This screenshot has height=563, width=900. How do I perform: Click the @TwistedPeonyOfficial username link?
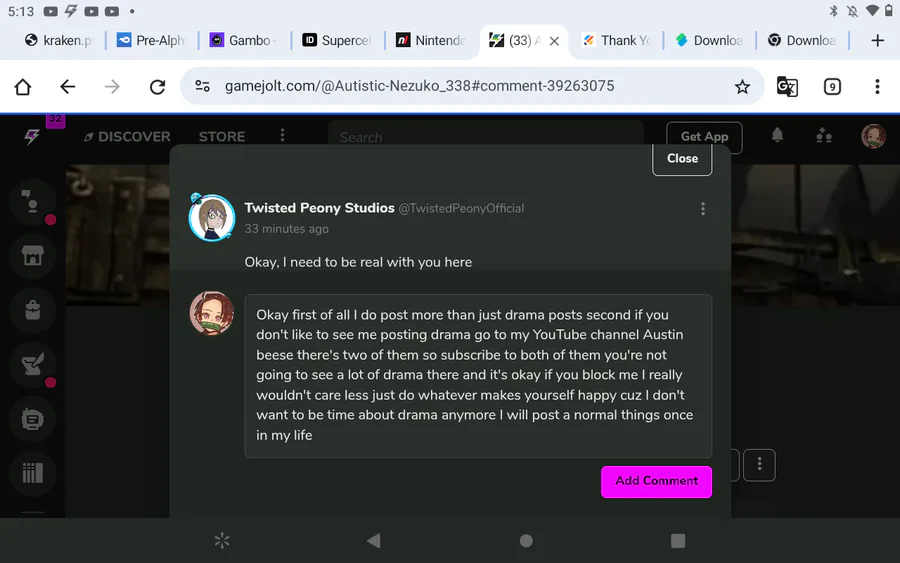[461, 208]
